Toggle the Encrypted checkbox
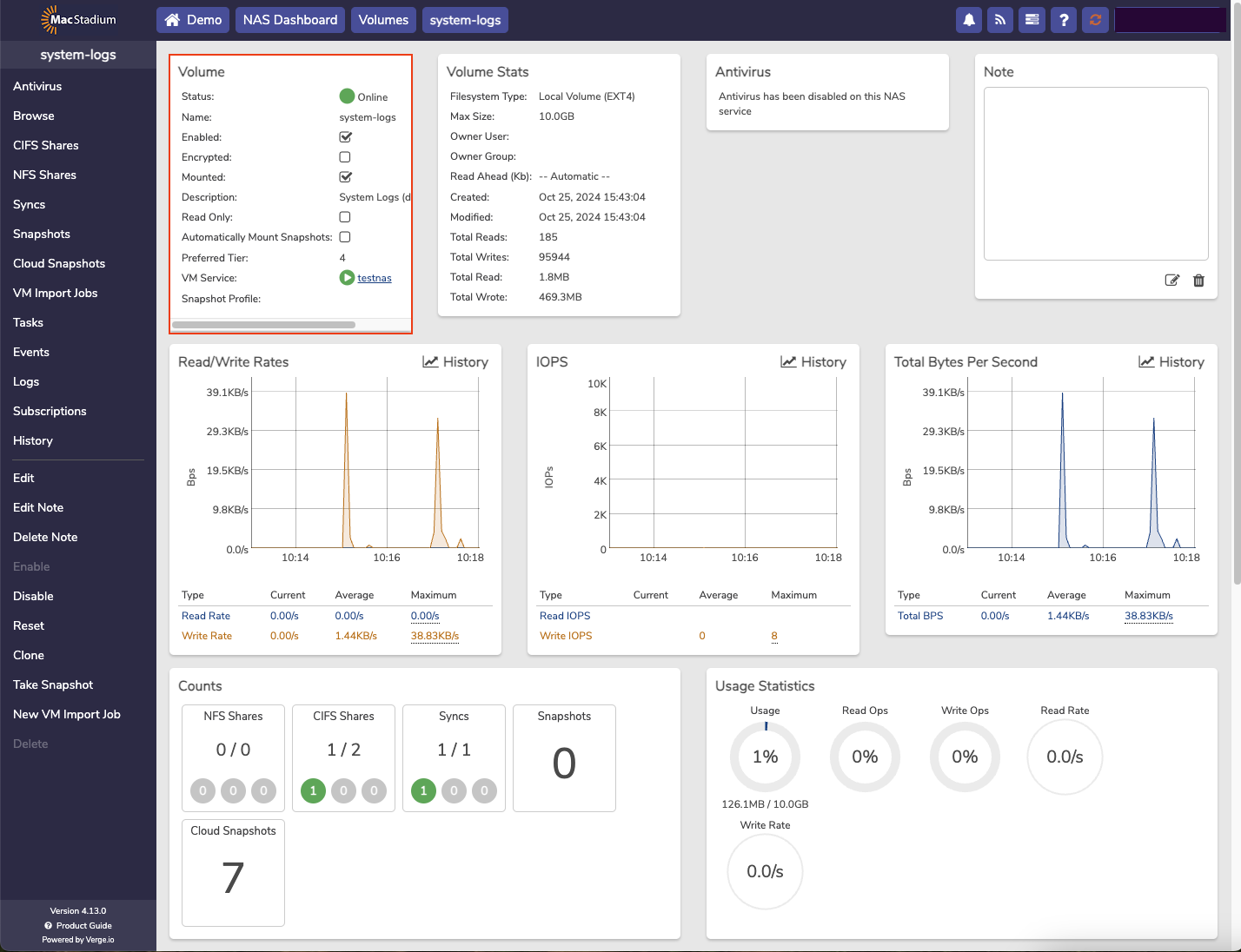 (x=344, y=156)
